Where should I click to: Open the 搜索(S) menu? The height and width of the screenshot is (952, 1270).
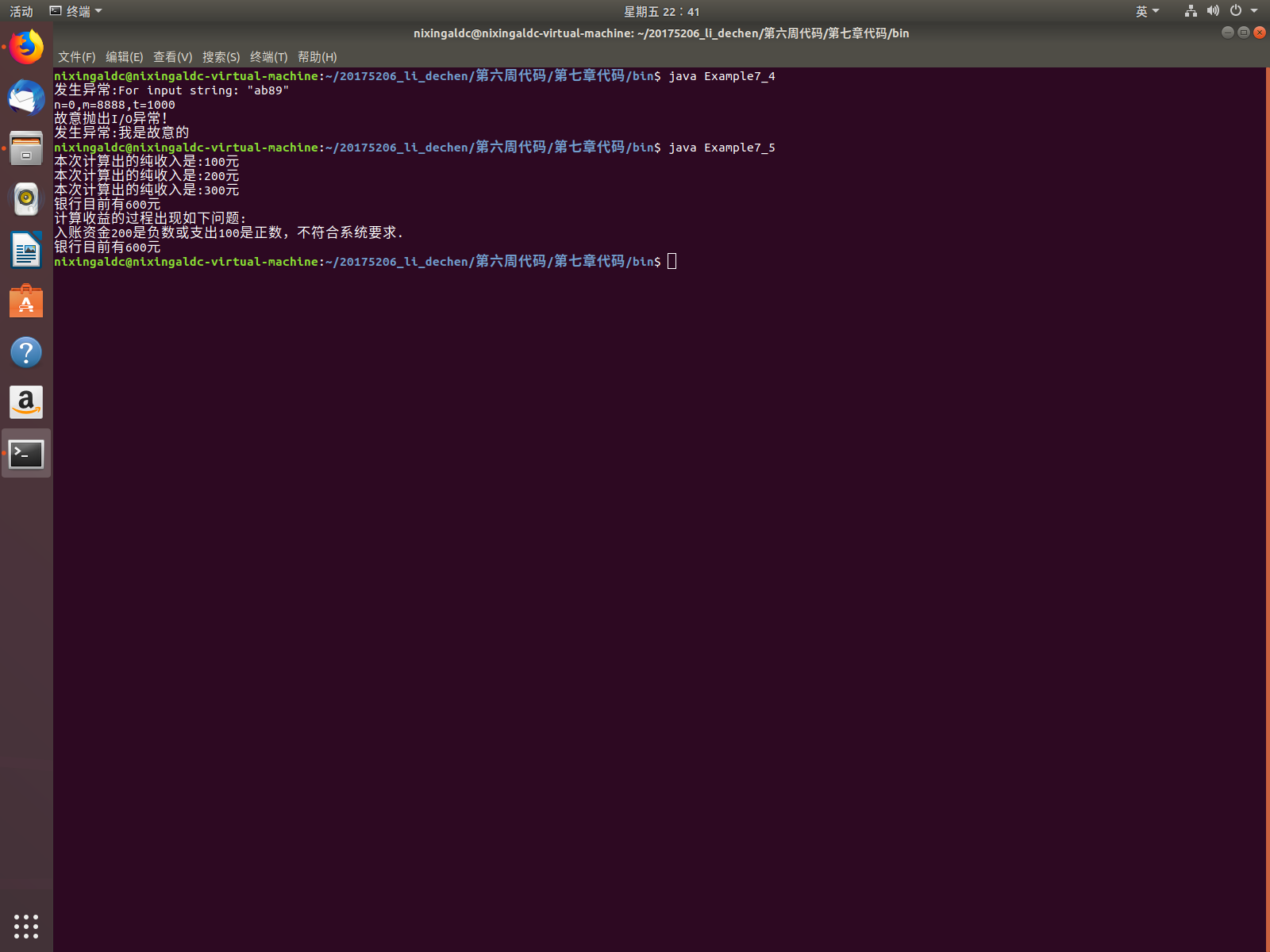click(221, 57)
